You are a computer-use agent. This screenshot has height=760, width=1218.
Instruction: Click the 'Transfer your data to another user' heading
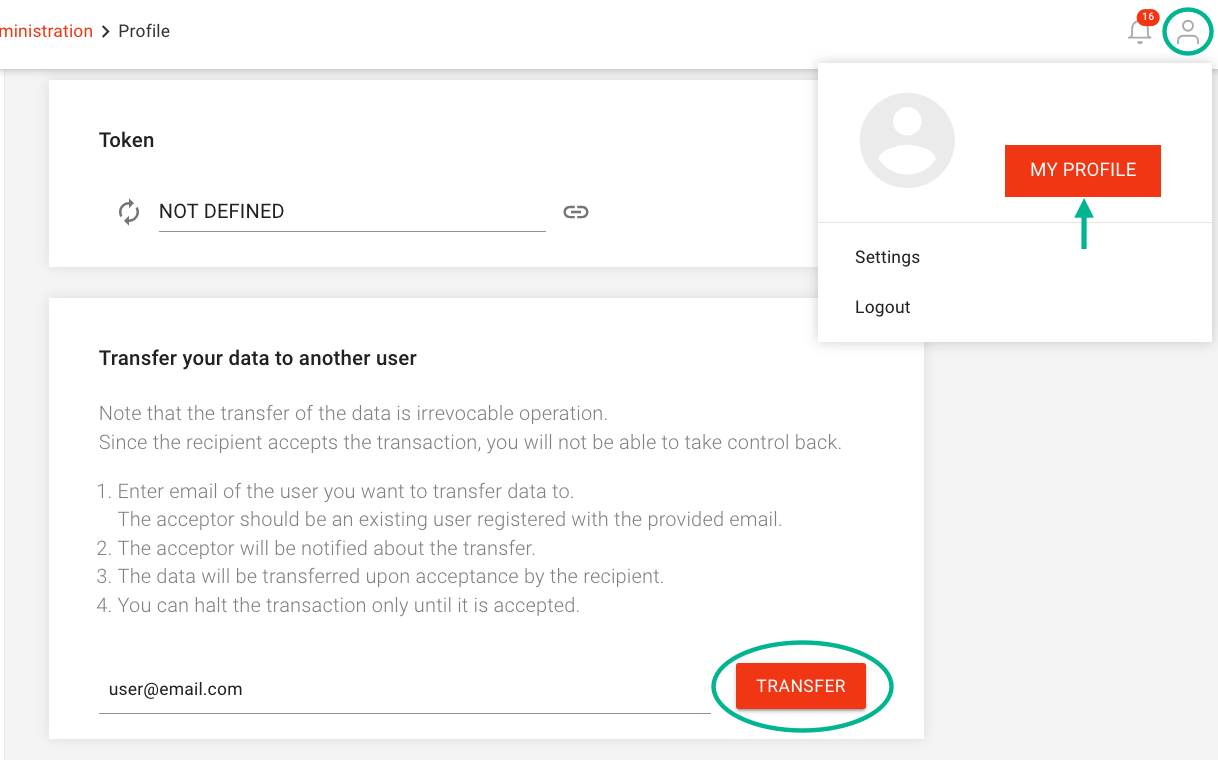point(258,358)
